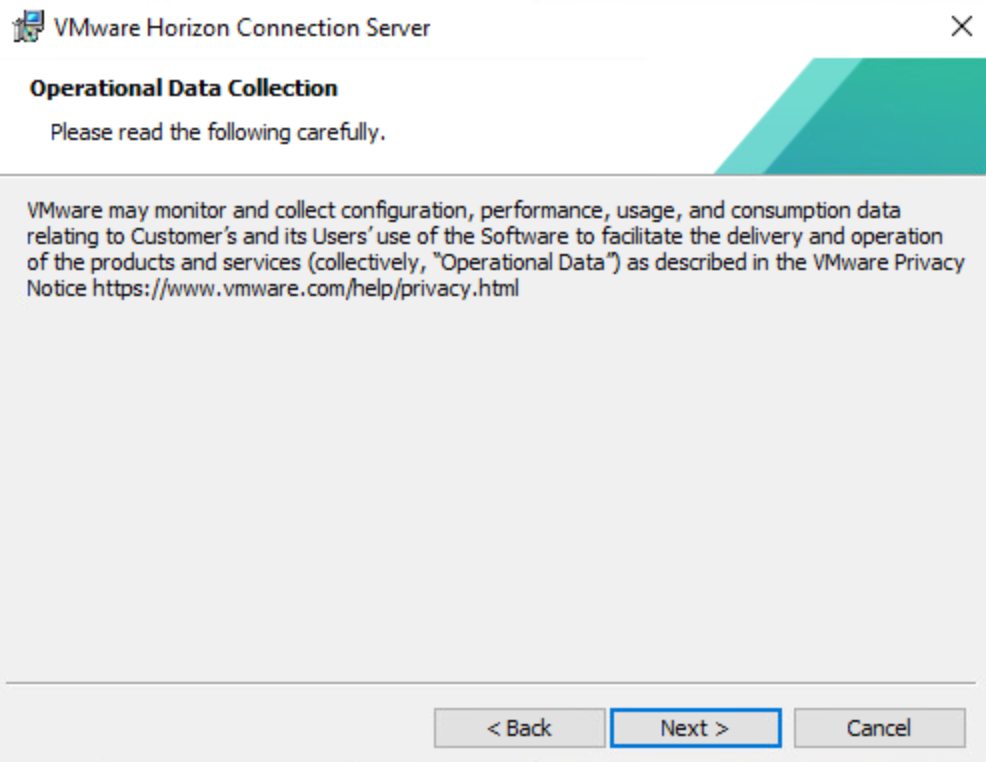Click the separator line above the buttons

pos(490,684)
